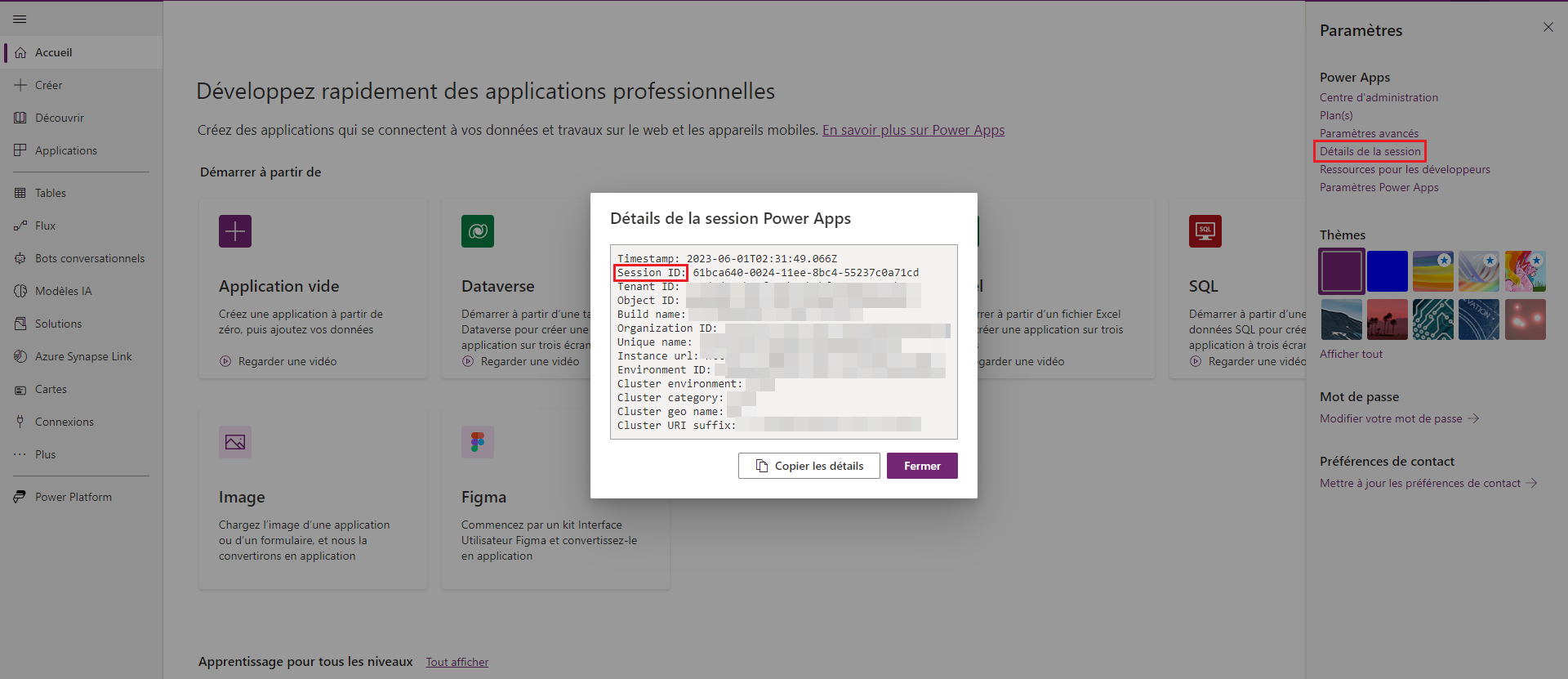Open Ressources pour les développeurs link
Viewport: 1568px width, 679px height.
[x=1405, y=169]
